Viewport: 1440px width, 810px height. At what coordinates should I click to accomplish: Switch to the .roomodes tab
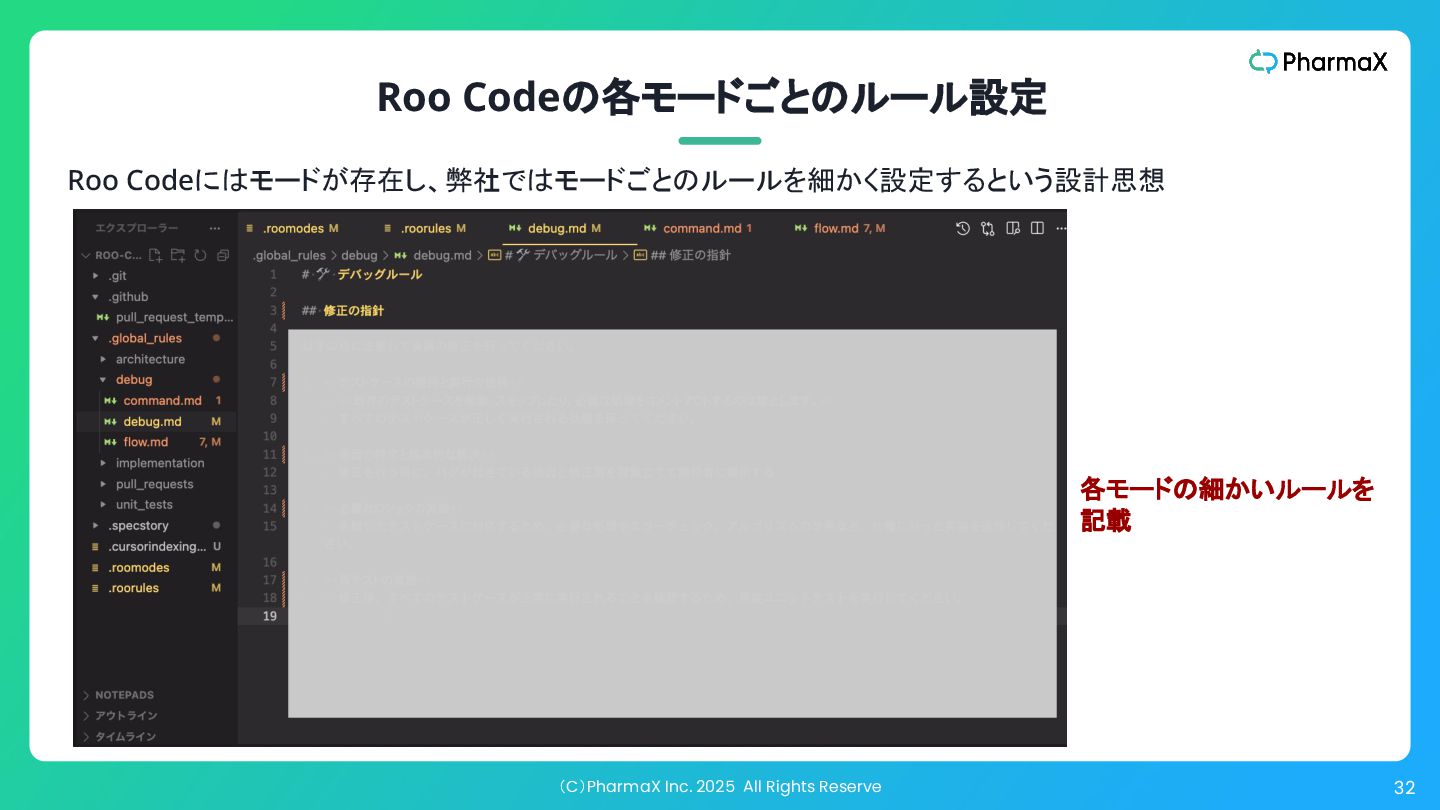click(292, 228)
